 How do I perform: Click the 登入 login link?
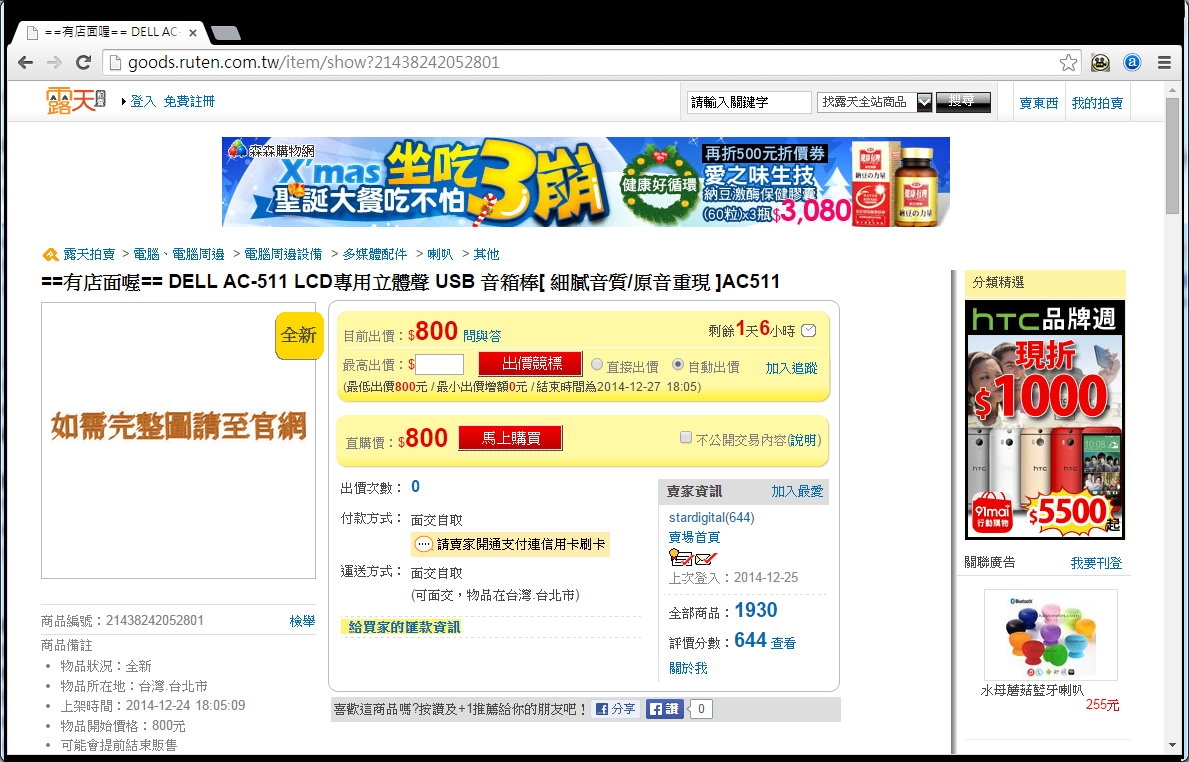[143, 101]
